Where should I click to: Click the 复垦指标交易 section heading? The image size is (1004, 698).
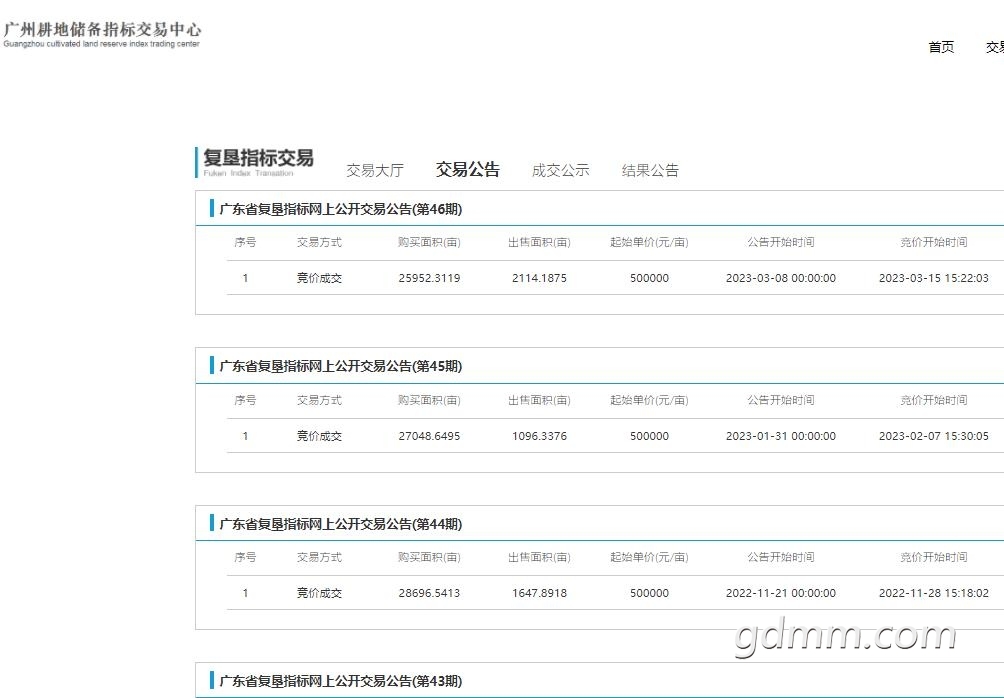[x=258, y=158]
